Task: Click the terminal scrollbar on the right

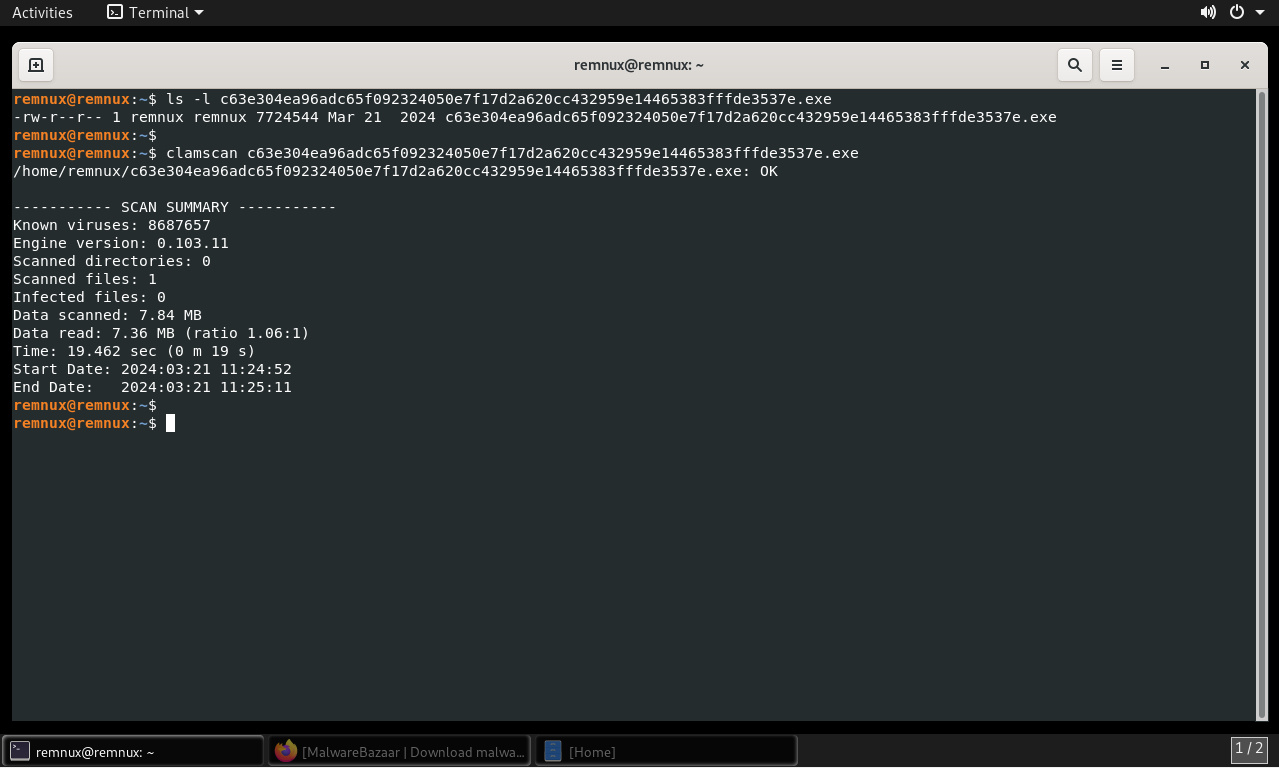Action: point(1259,400)
